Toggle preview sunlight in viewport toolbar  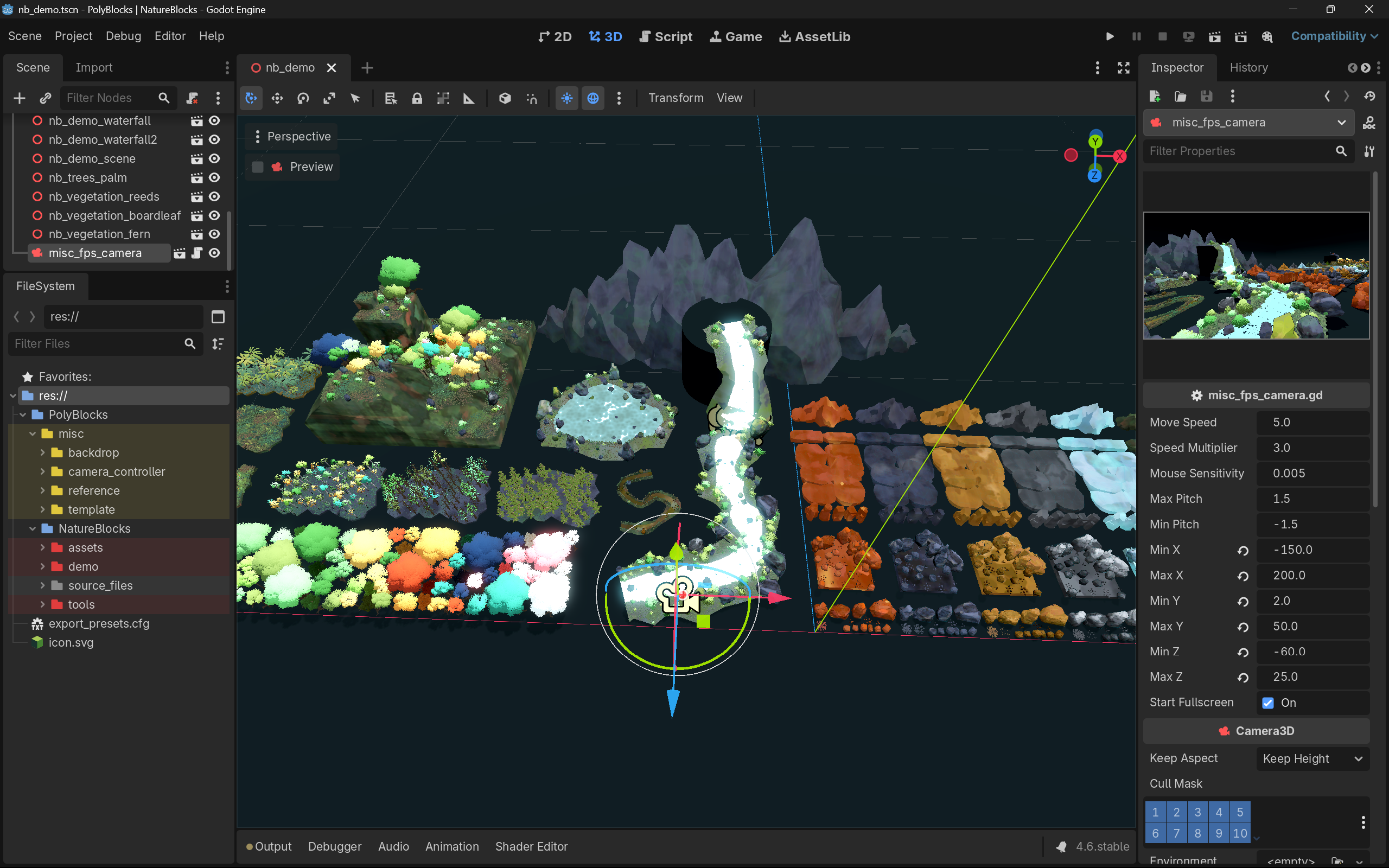pyautogui.click(x=567, y=98)
